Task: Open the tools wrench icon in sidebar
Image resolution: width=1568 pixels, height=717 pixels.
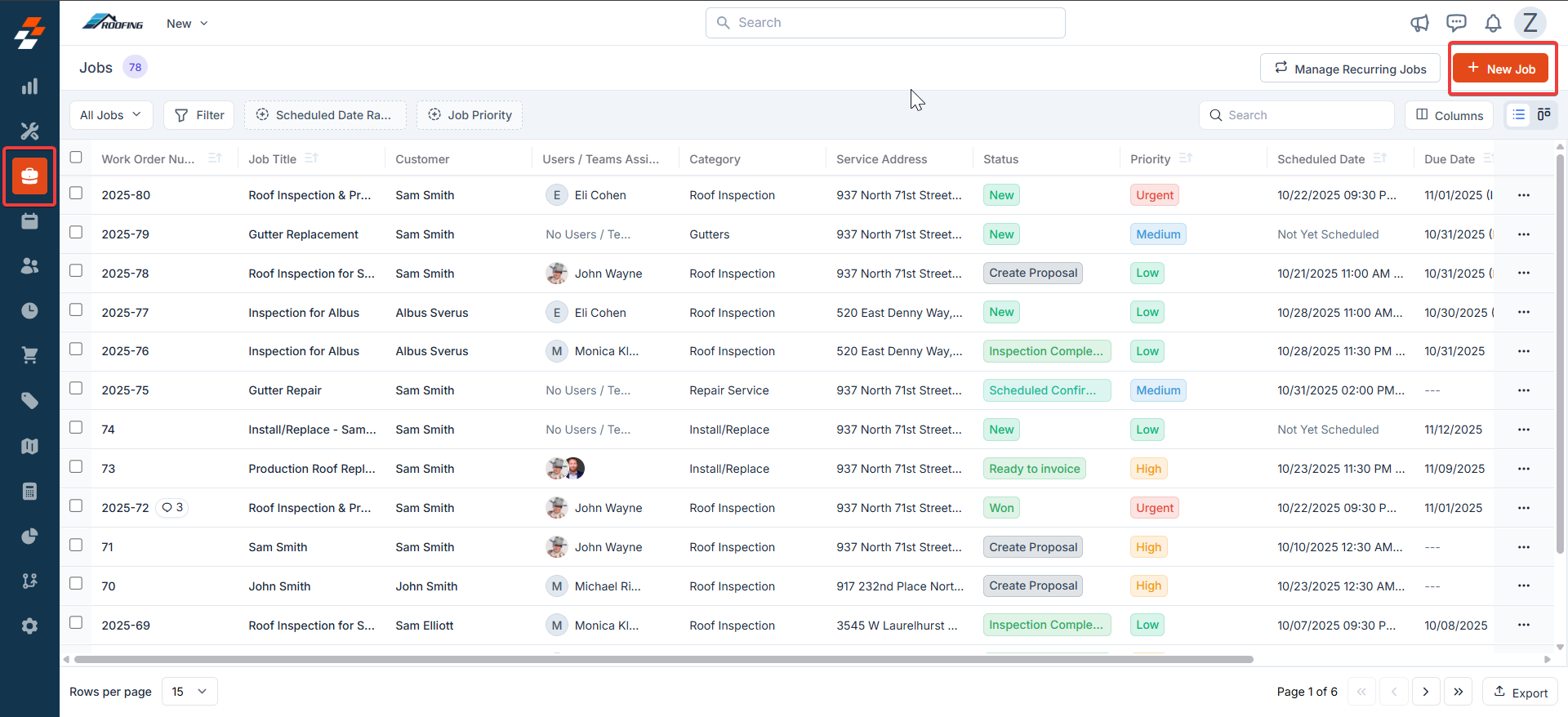Action: coord(29,131)
